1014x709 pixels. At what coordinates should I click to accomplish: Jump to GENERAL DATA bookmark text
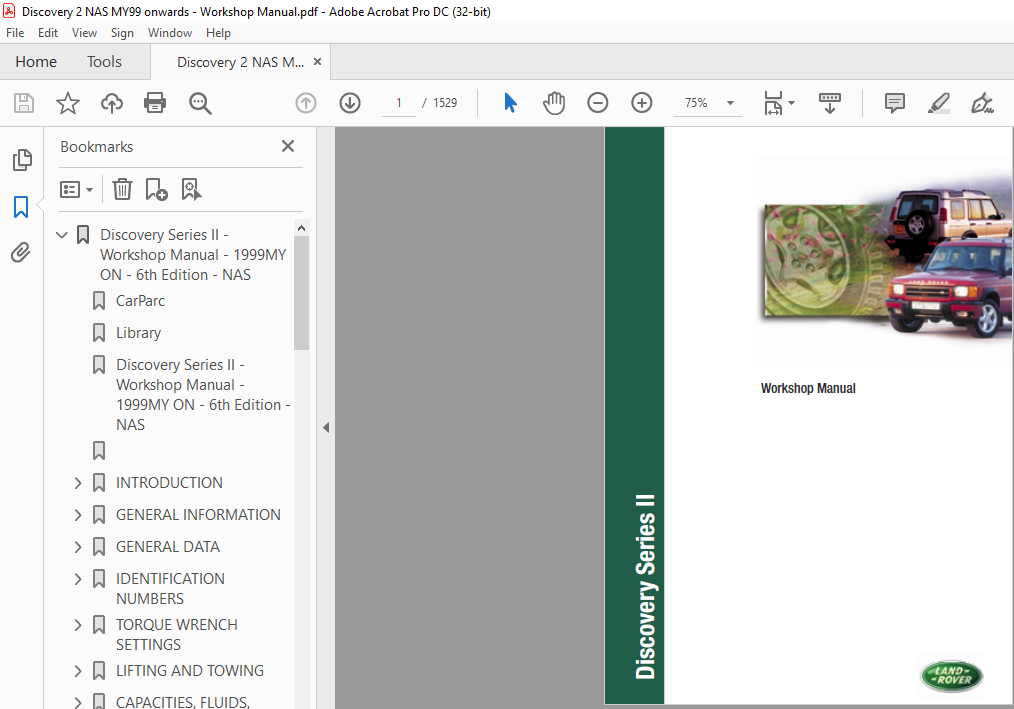pos(167,547)
